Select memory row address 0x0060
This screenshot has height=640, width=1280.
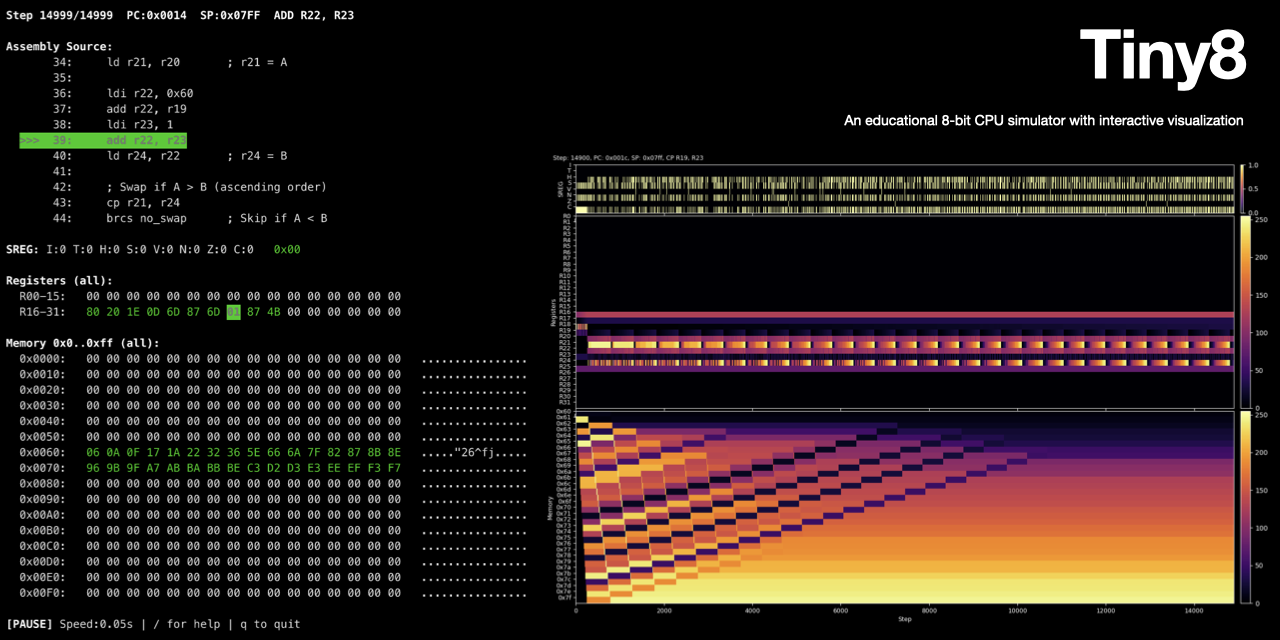[x=42, y=452]
